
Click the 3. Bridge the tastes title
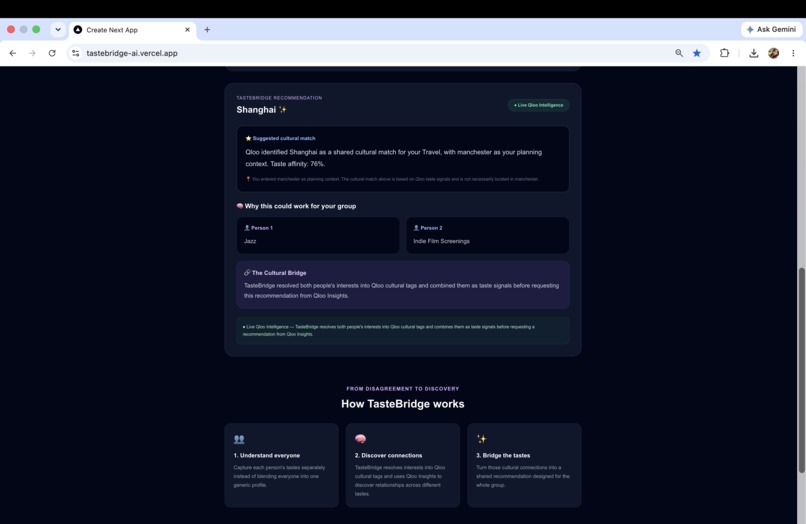click(x=503, y=455)
